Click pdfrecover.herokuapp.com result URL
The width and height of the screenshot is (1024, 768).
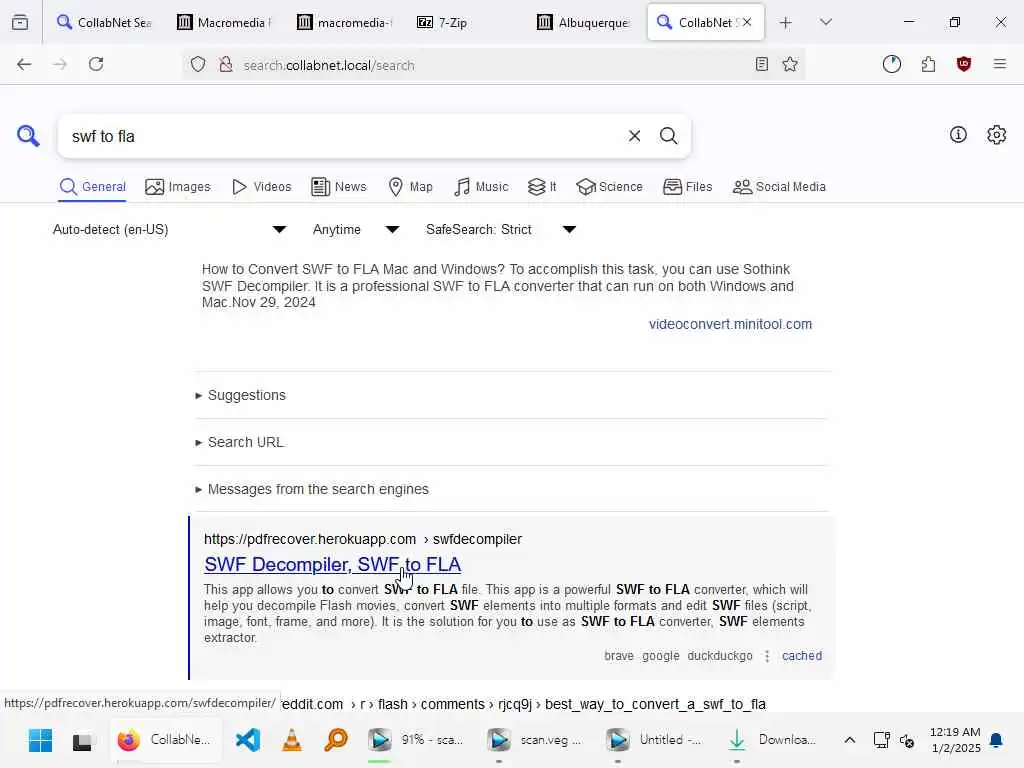coord(362,539)
